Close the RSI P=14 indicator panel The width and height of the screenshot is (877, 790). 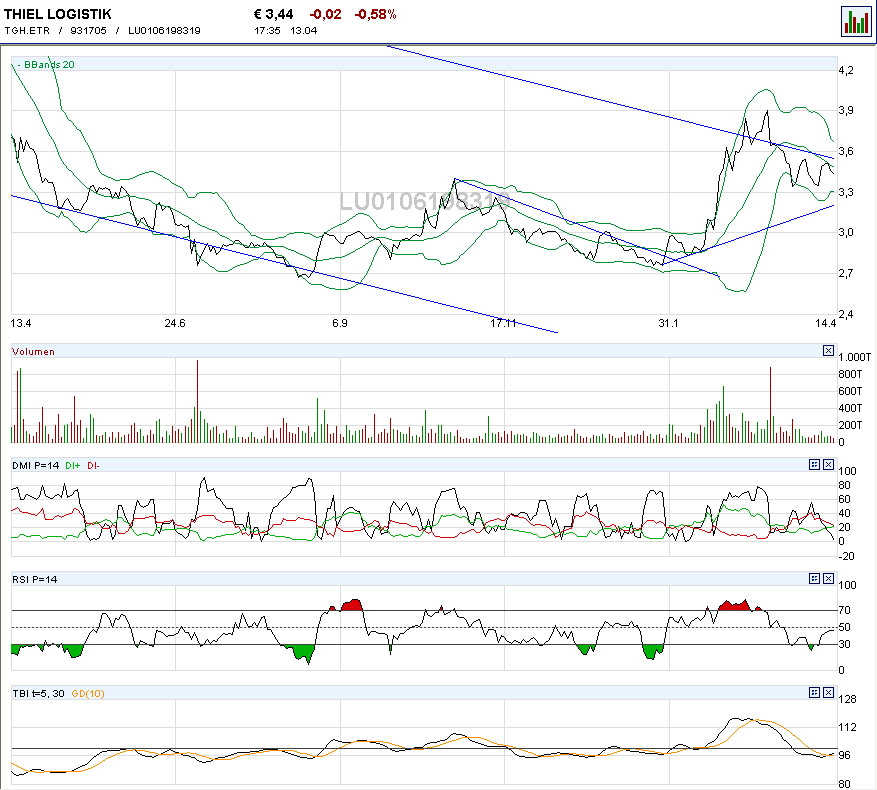[828, 579]
